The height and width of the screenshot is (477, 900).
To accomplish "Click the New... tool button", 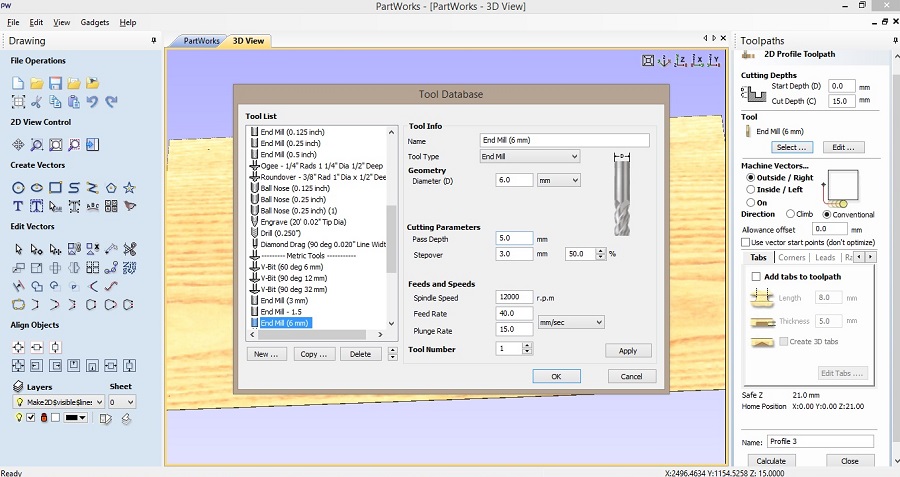I will click(266, 354).
